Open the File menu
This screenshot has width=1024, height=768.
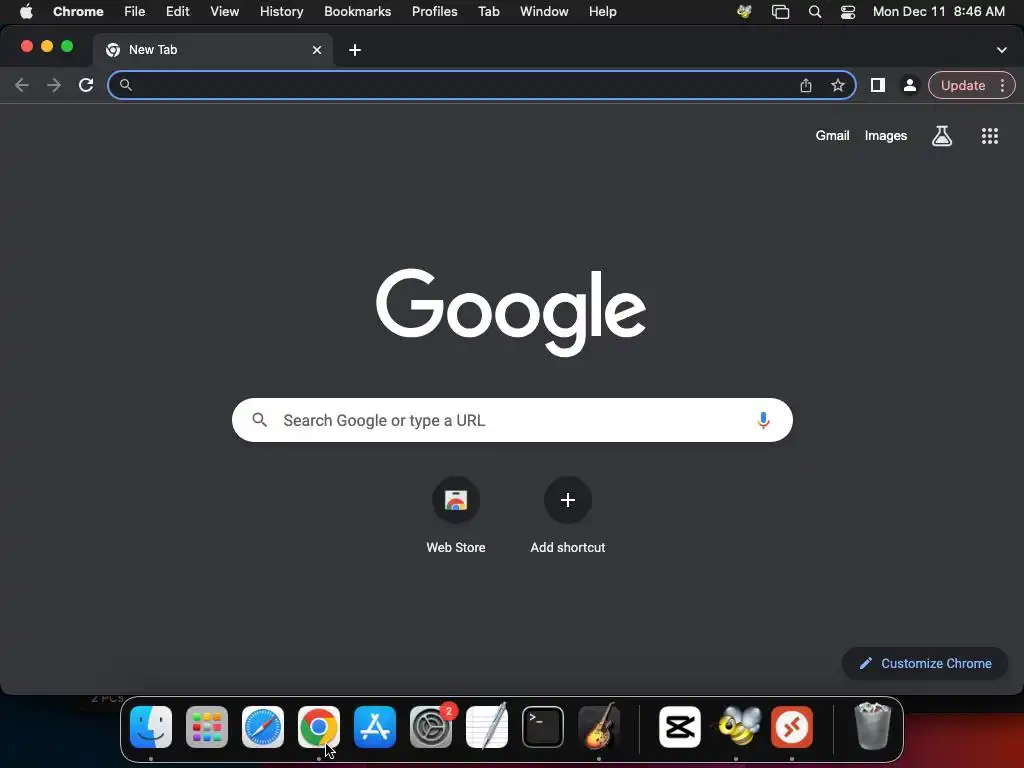pyautogui.click(x=135, y=12)
